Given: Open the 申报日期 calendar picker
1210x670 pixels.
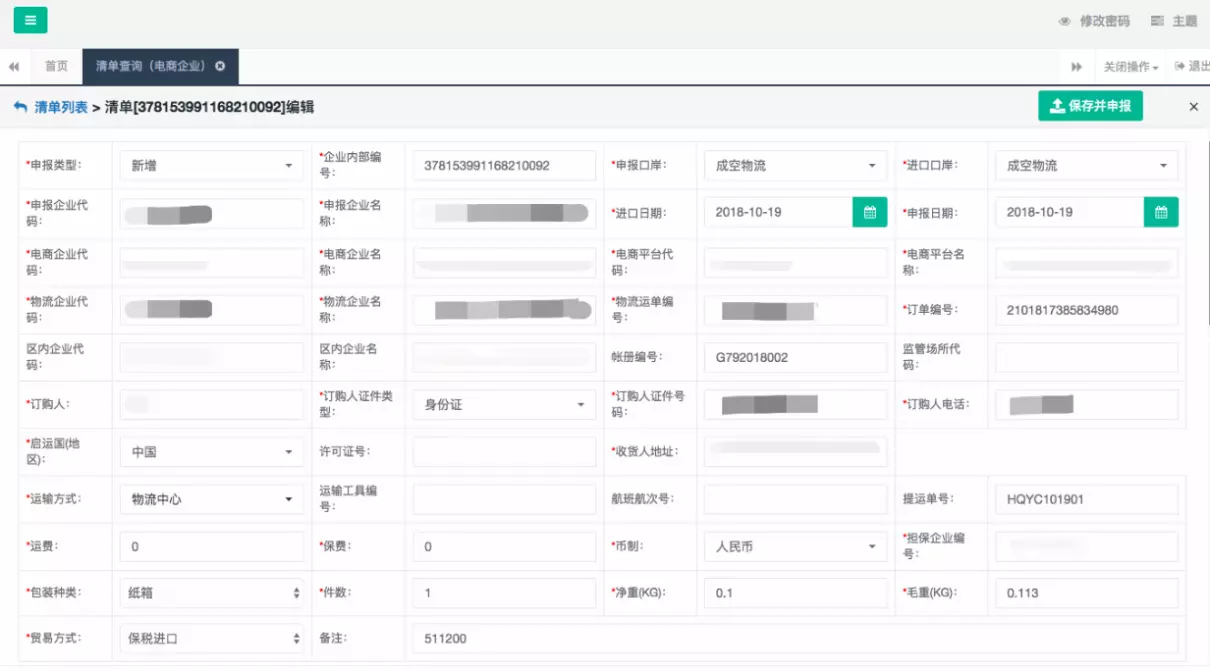Looking at the screenshot, I should (1161, 212).
